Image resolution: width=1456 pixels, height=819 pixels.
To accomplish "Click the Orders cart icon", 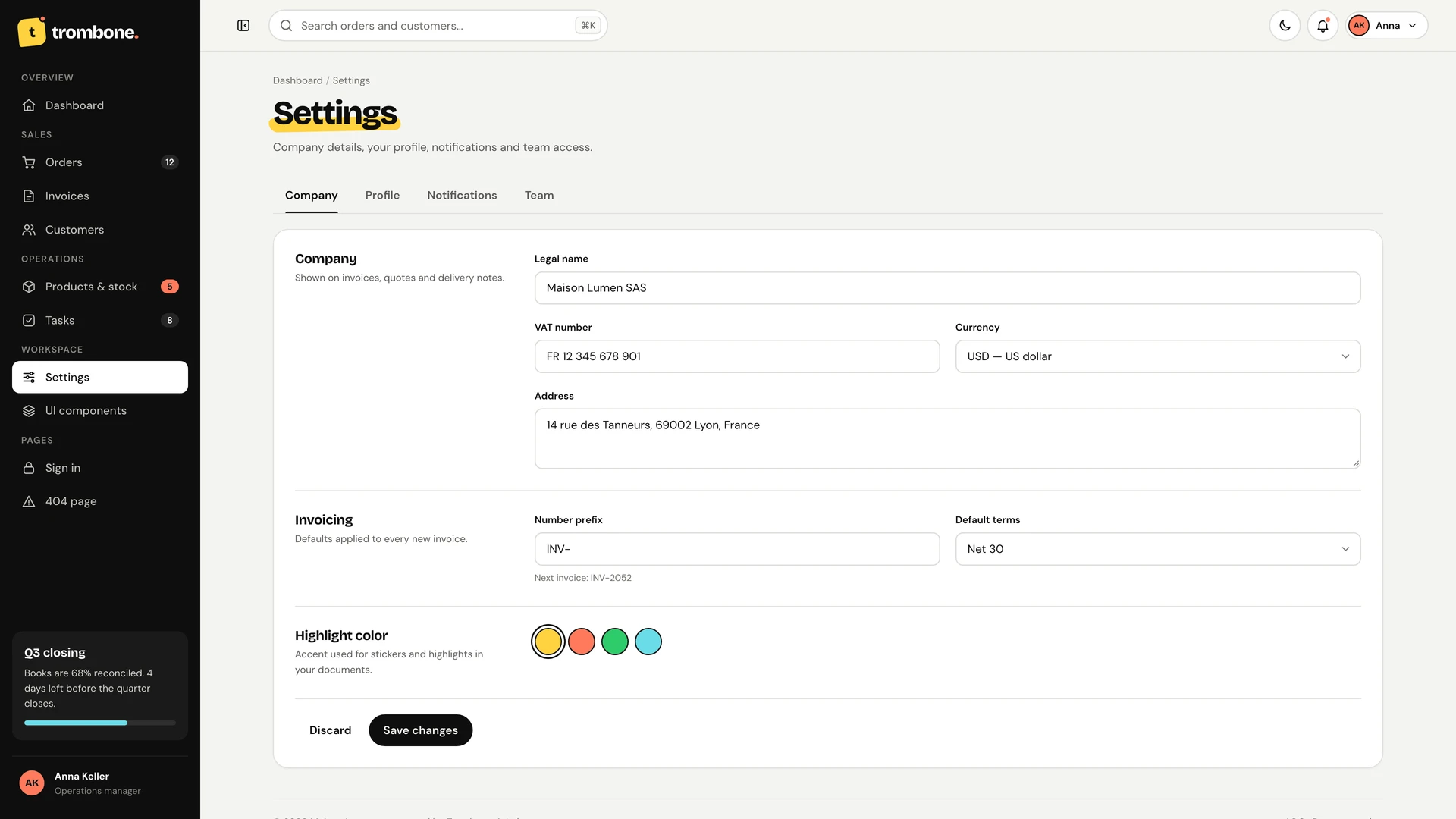I will click(x=29, y=162).
